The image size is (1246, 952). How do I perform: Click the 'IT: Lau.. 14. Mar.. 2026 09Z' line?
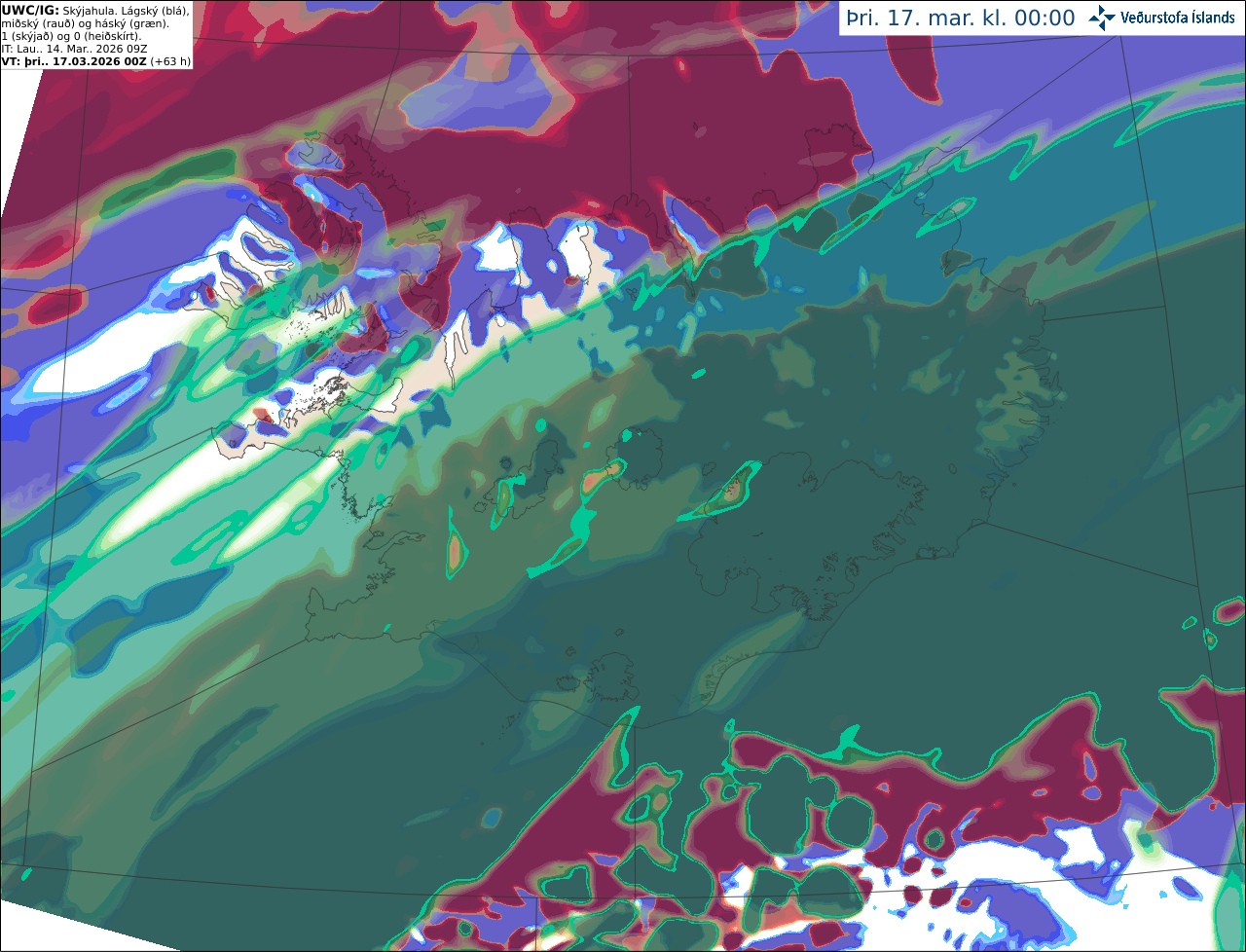click(75, 49)
